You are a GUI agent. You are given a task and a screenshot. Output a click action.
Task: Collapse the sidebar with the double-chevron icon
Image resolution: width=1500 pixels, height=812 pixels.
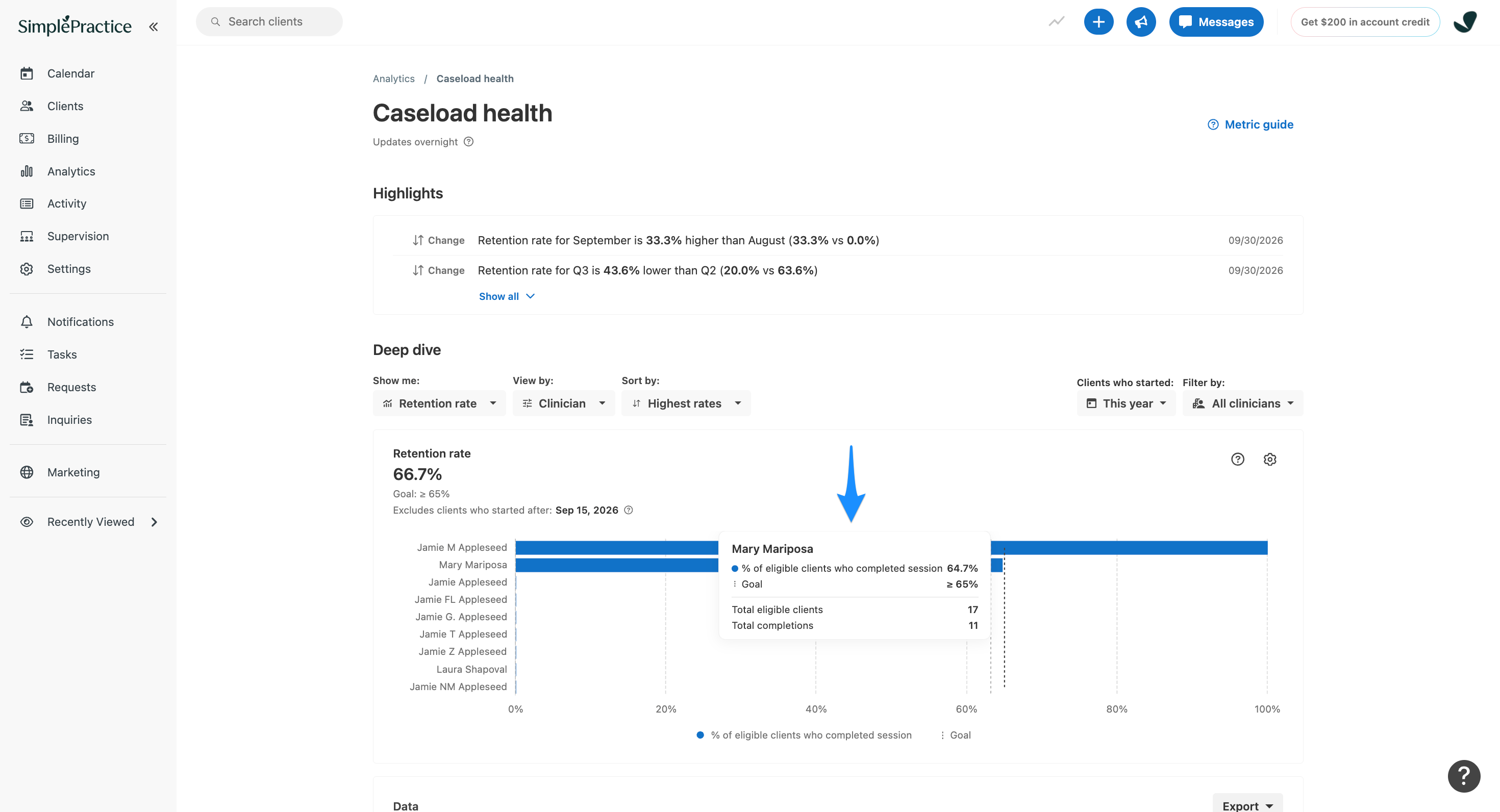(154, 27)
